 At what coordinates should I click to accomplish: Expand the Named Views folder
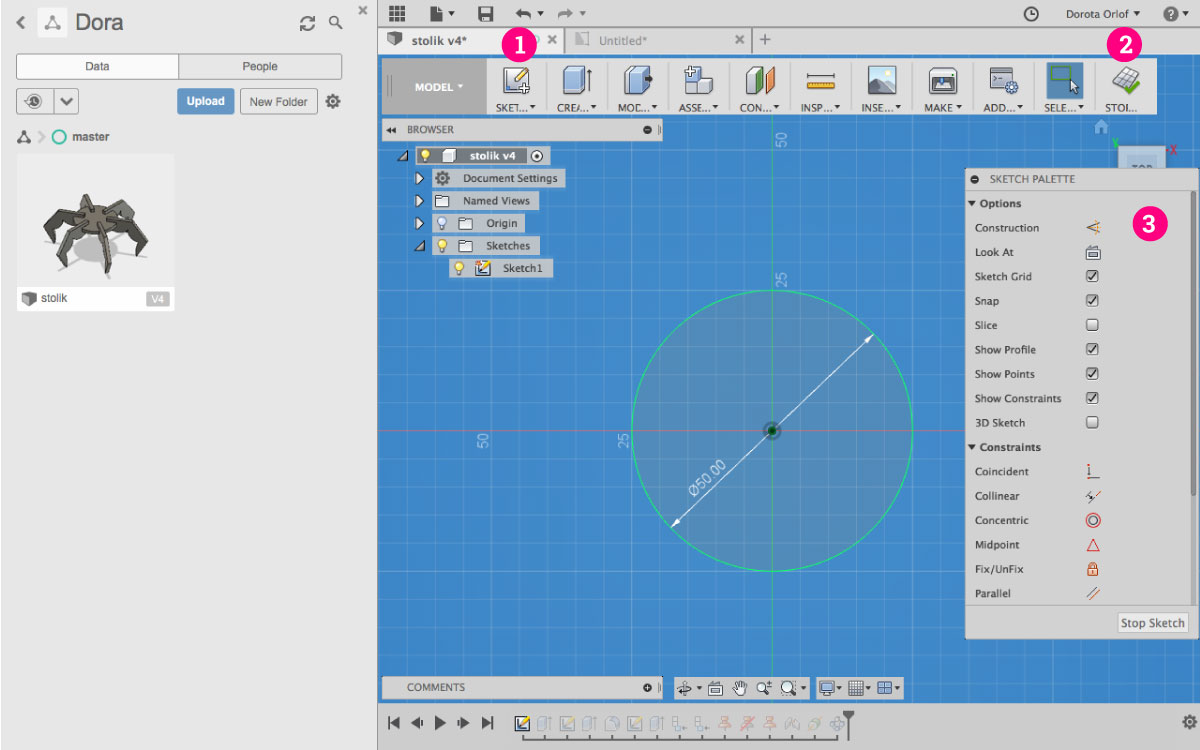click(420, 200)
